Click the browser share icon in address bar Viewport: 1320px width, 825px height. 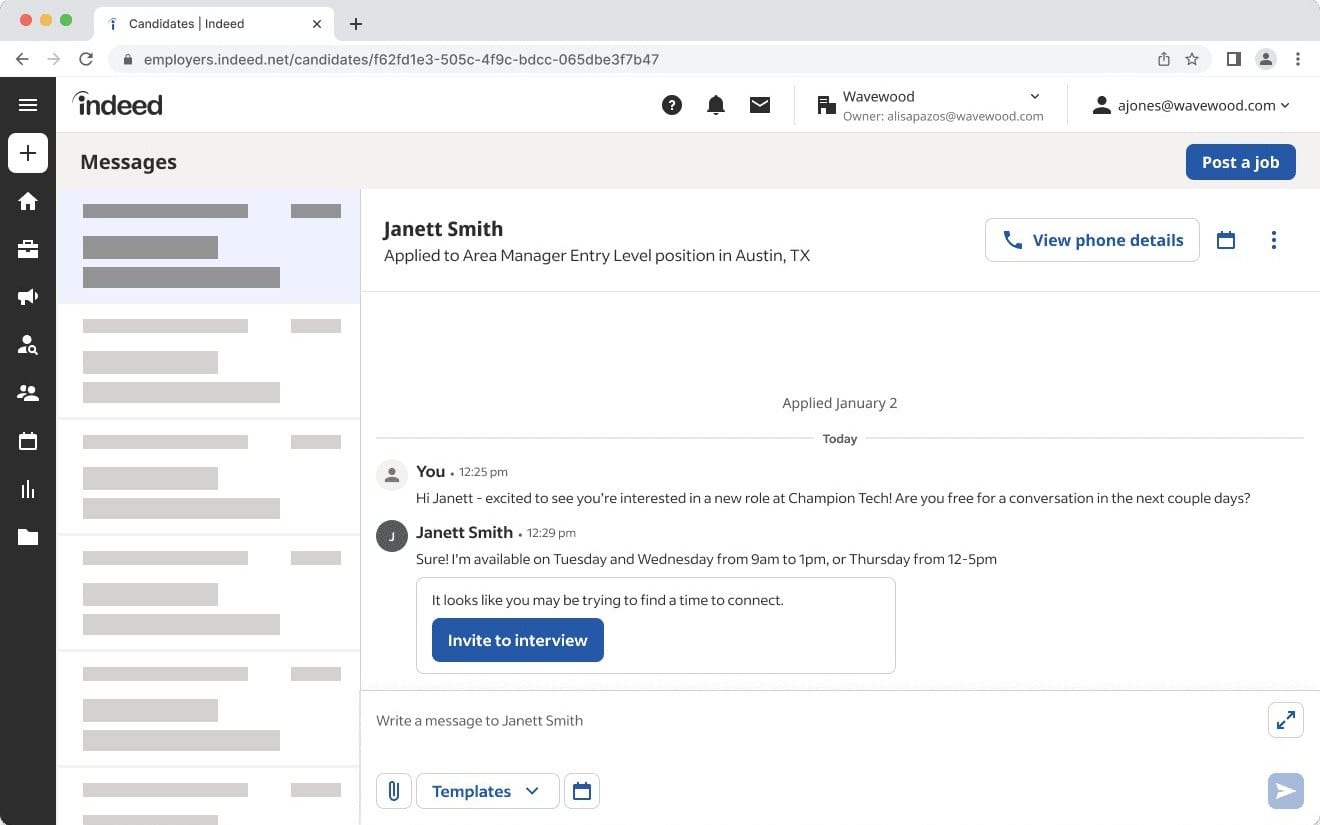1164,59
